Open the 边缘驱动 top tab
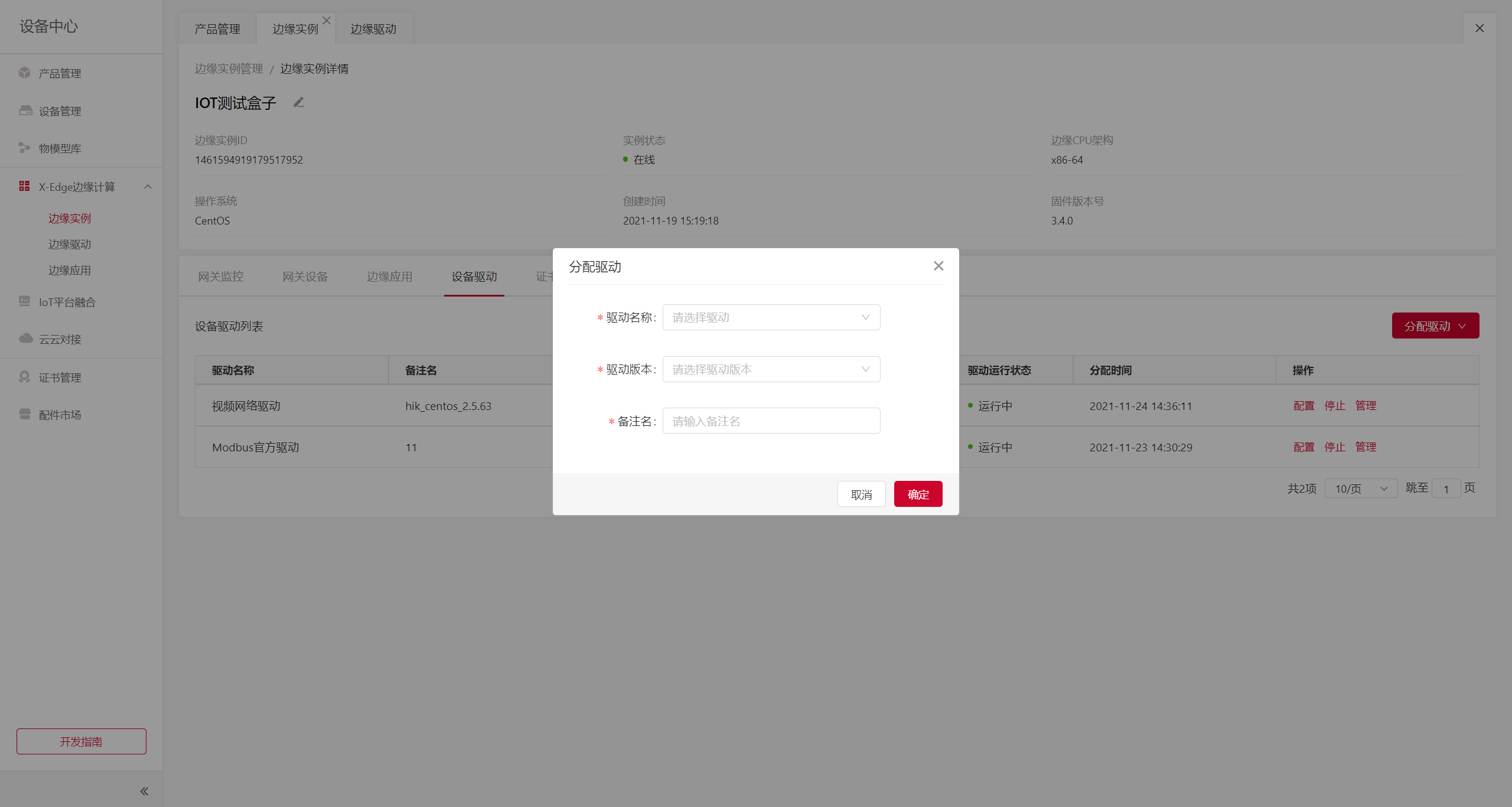 [x=373, y=29]
